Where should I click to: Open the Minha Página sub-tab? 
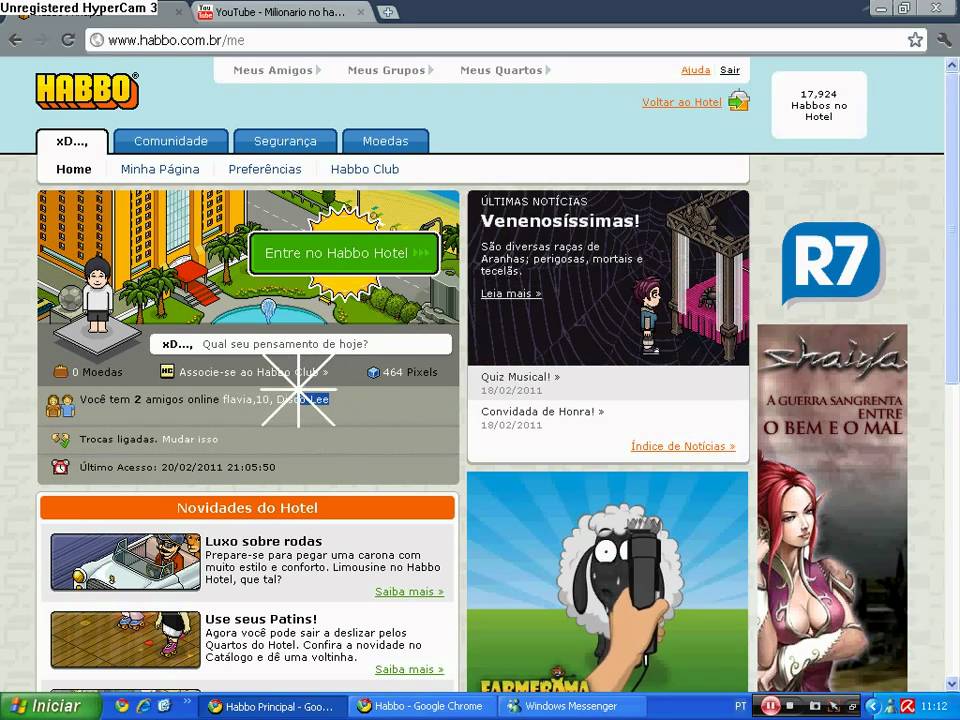tap(160, 170)
